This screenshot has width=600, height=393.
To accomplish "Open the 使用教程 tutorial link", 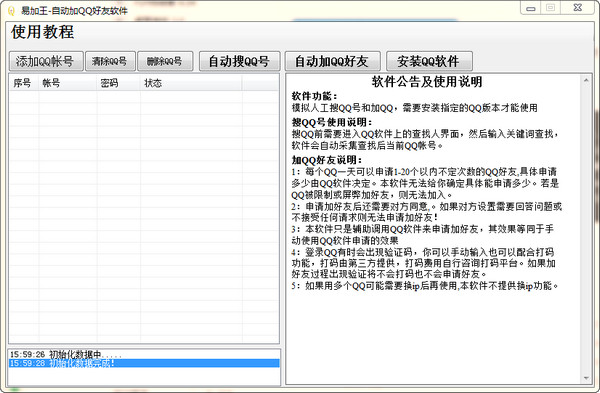I will click(x=42, y=32).
